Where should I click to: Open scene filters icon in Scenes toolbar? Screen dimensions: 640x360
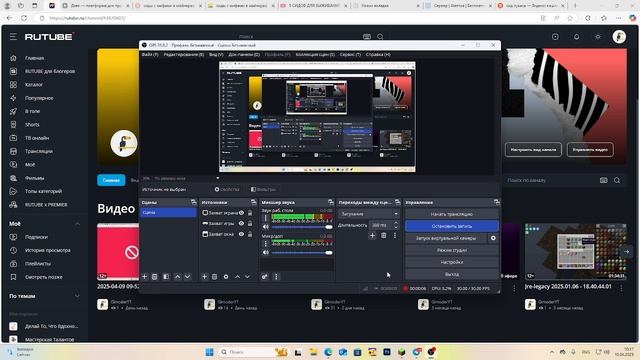click(166, 276)
